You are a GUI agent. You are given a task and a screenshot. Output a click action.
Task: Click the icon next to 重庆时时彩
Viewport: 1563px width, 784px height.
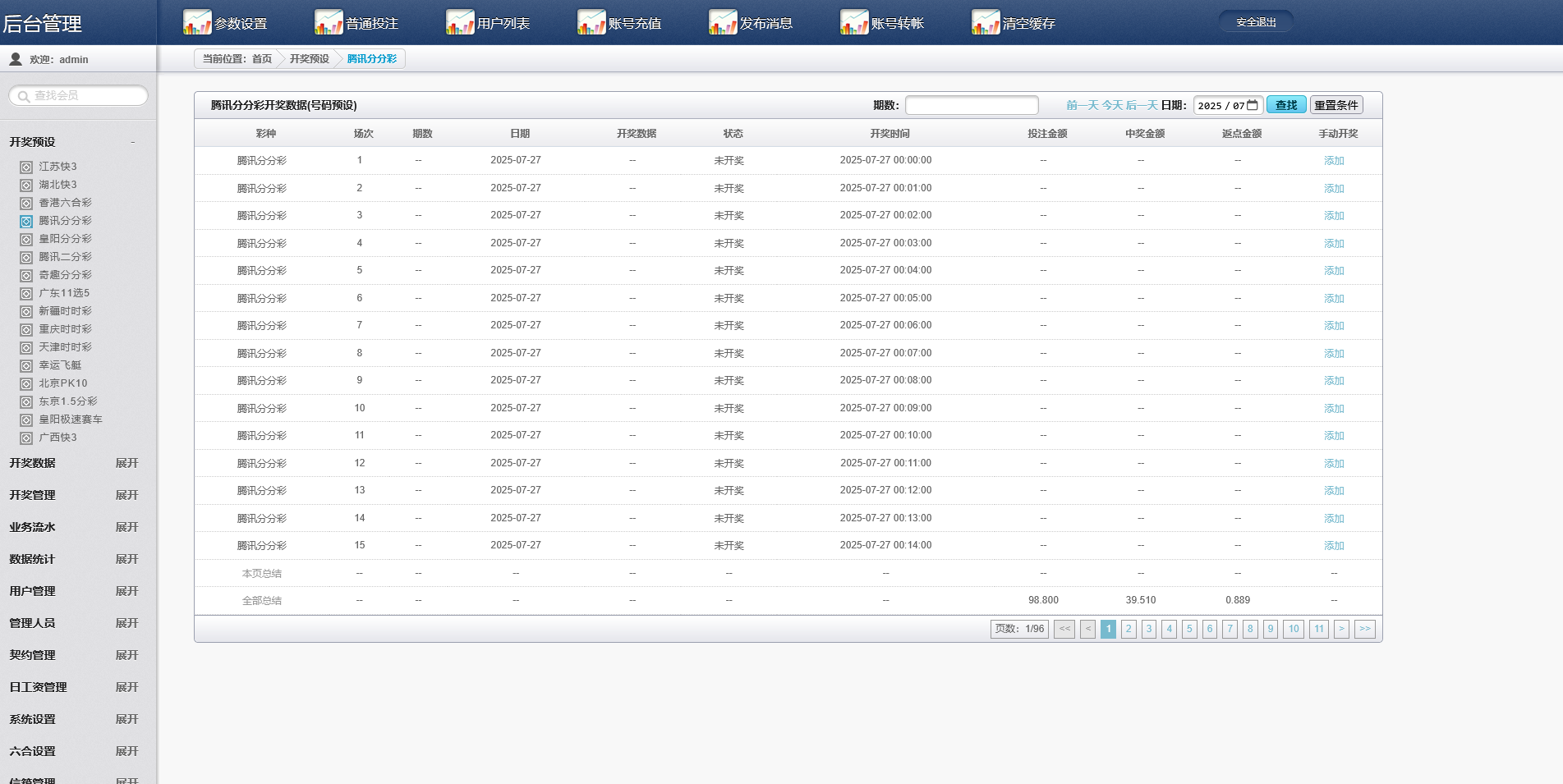tap(26, 329)
